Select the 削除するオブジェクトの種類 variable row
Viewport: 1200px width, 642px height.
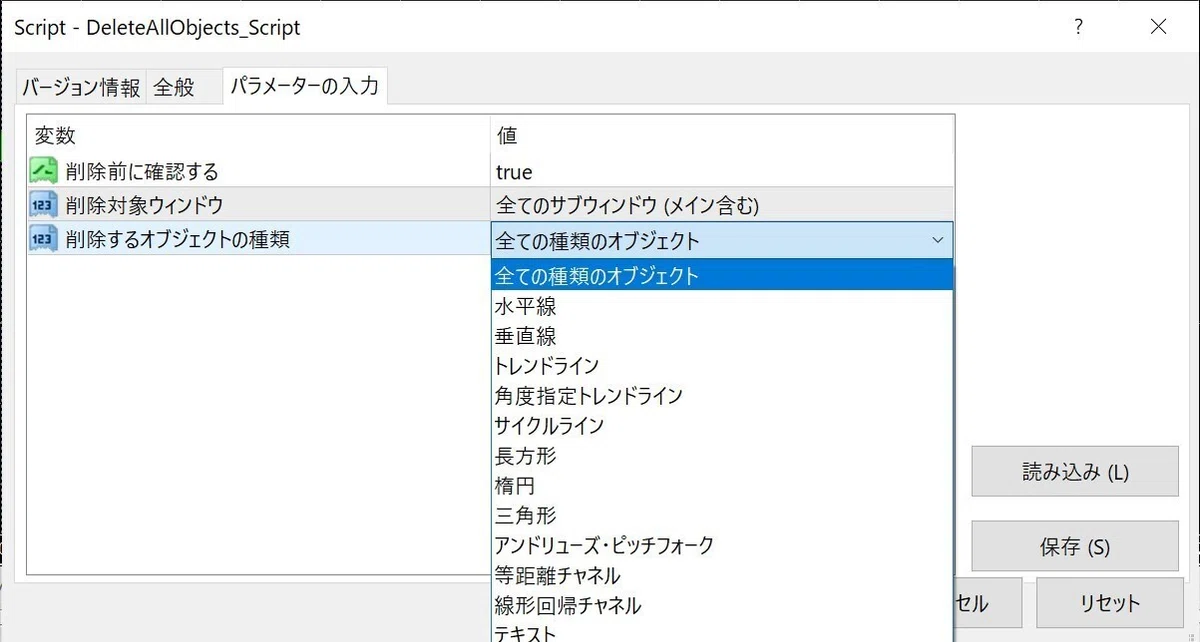point(491,240)
